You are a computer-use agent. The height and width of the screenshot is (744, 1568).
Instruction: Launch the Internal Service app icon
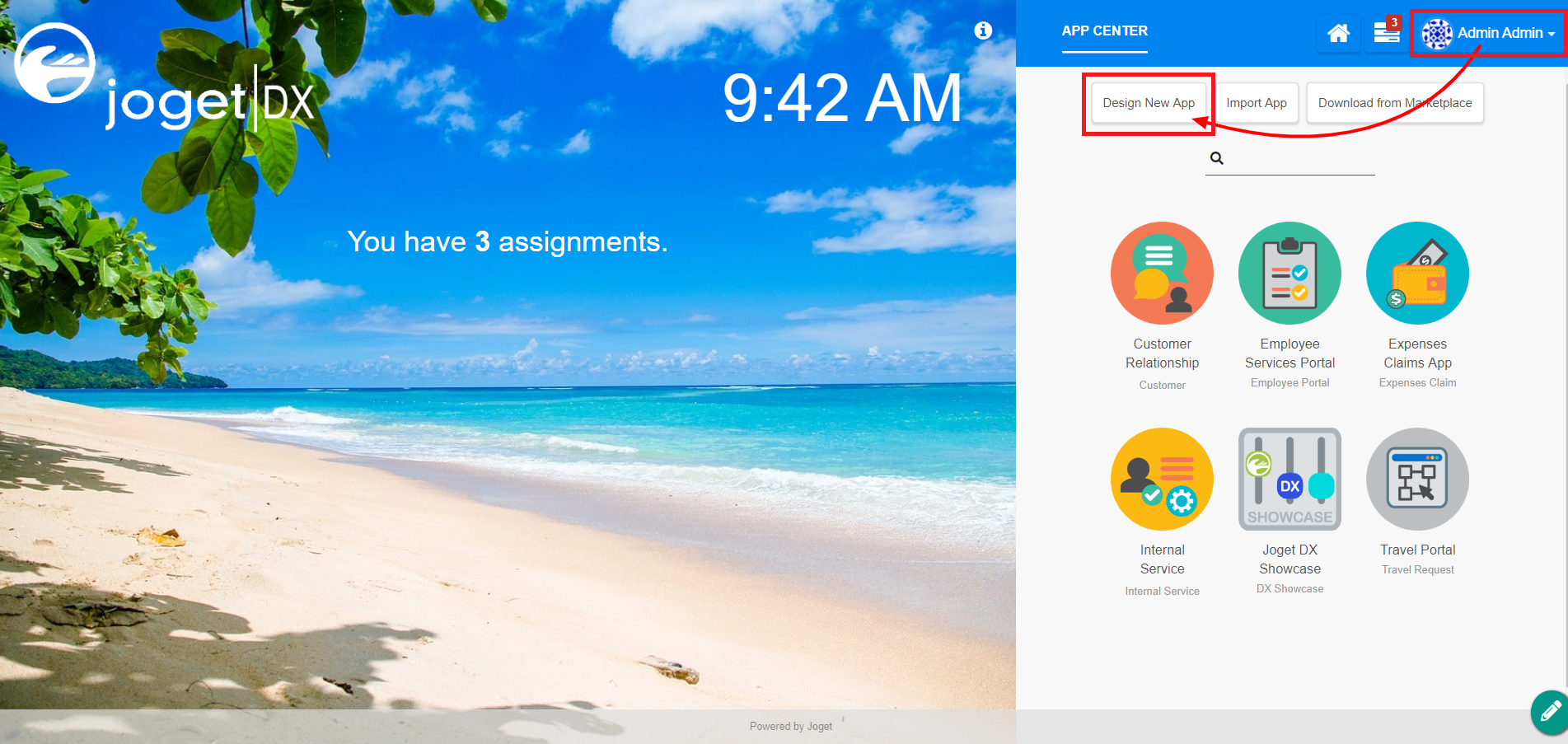pyautogui.click(x=1162, y=479)
